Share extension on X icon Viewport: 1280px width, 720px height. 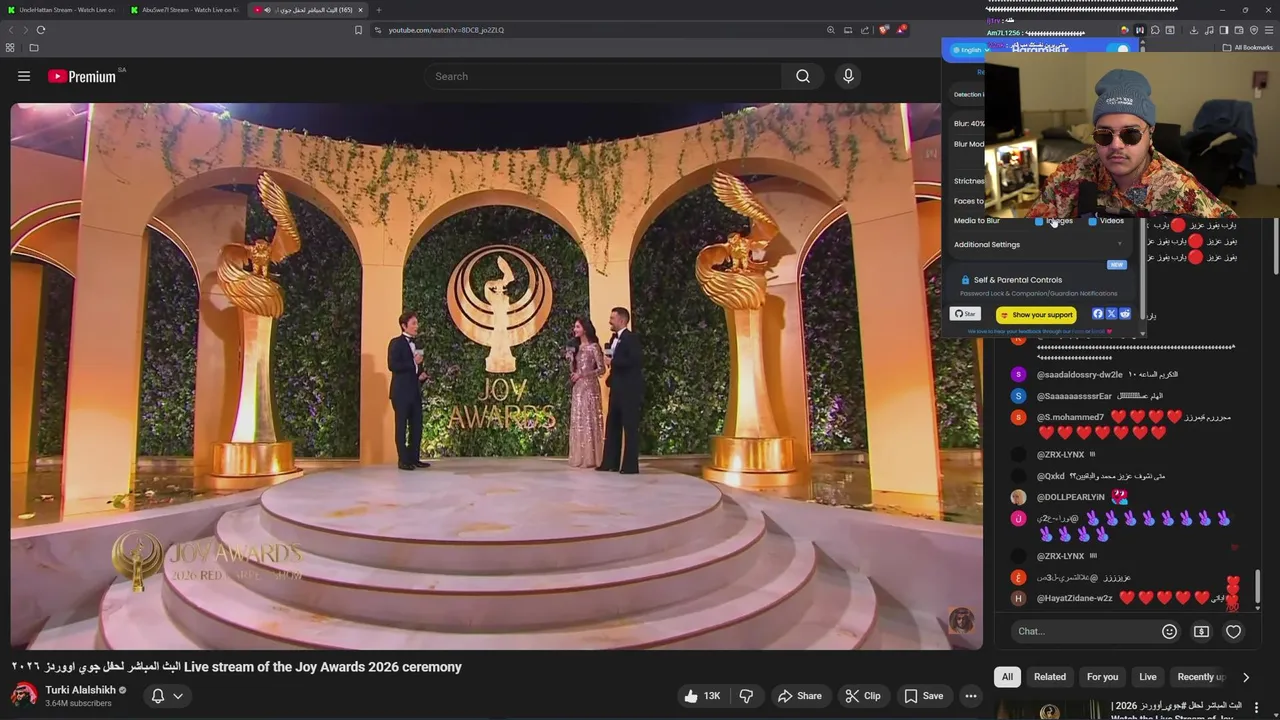[1111, 314]
